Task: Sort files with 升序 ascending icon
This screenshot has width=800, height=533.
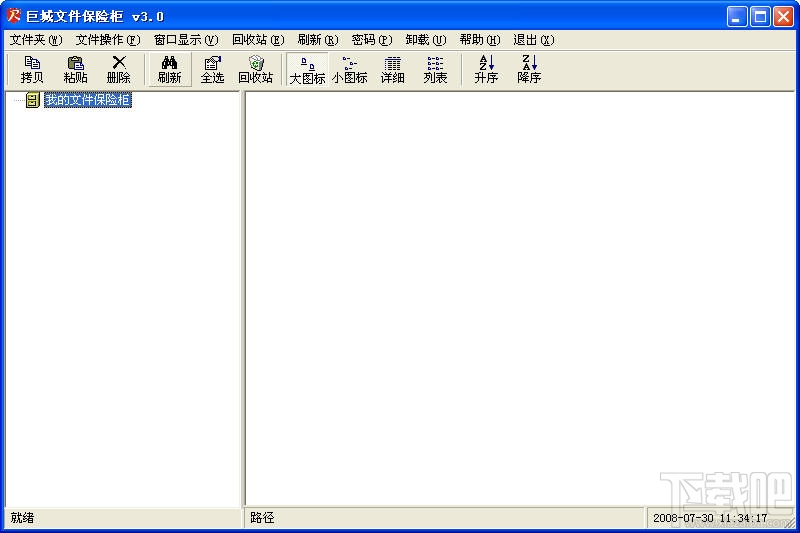Action: coord(486,69)
